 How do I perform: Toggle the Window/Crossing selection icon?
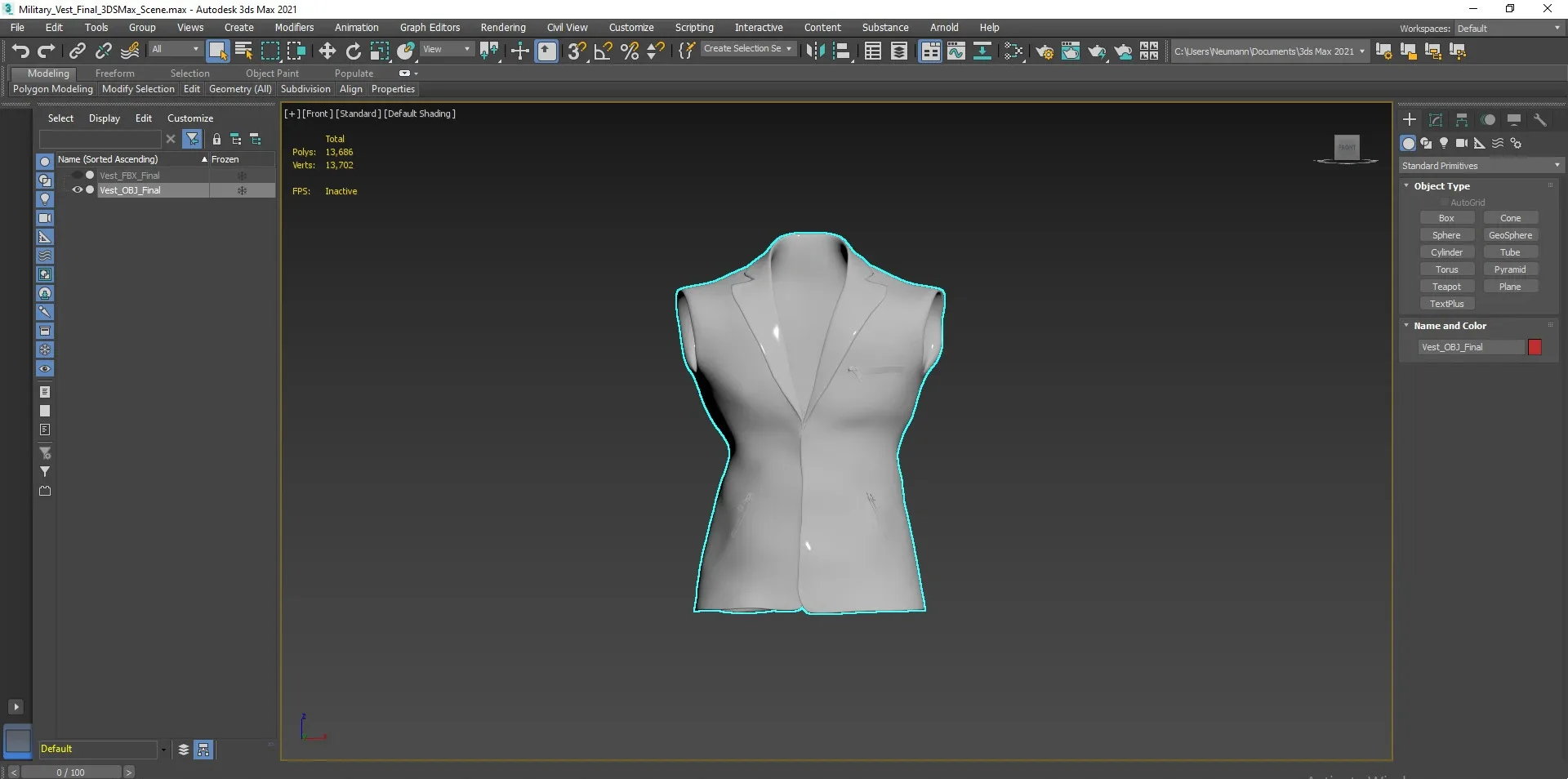[x=296, y=51]
